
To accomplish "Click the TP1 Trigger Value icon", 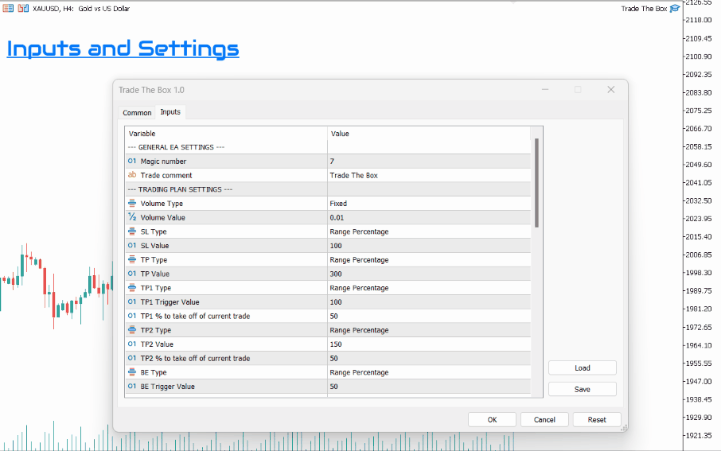I will click(132, 302).
